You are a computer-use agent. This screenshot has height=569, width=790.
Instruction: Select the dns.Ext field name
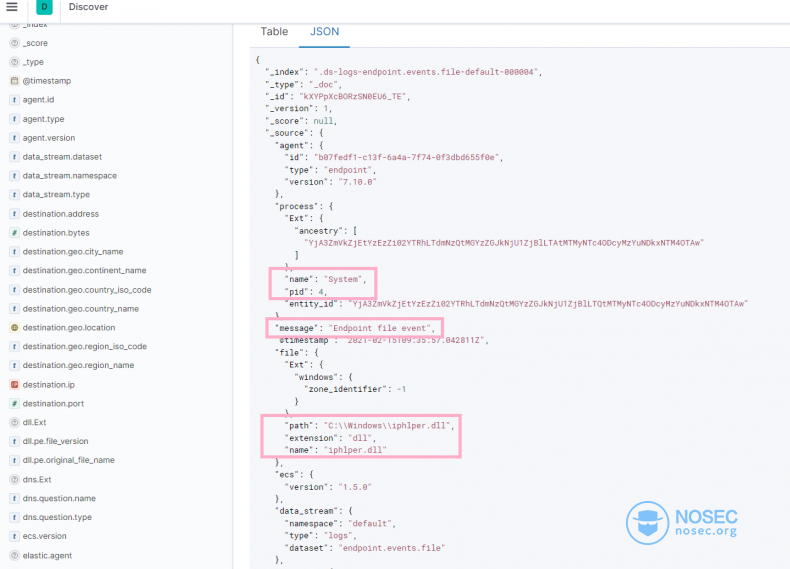click(37, 479)
